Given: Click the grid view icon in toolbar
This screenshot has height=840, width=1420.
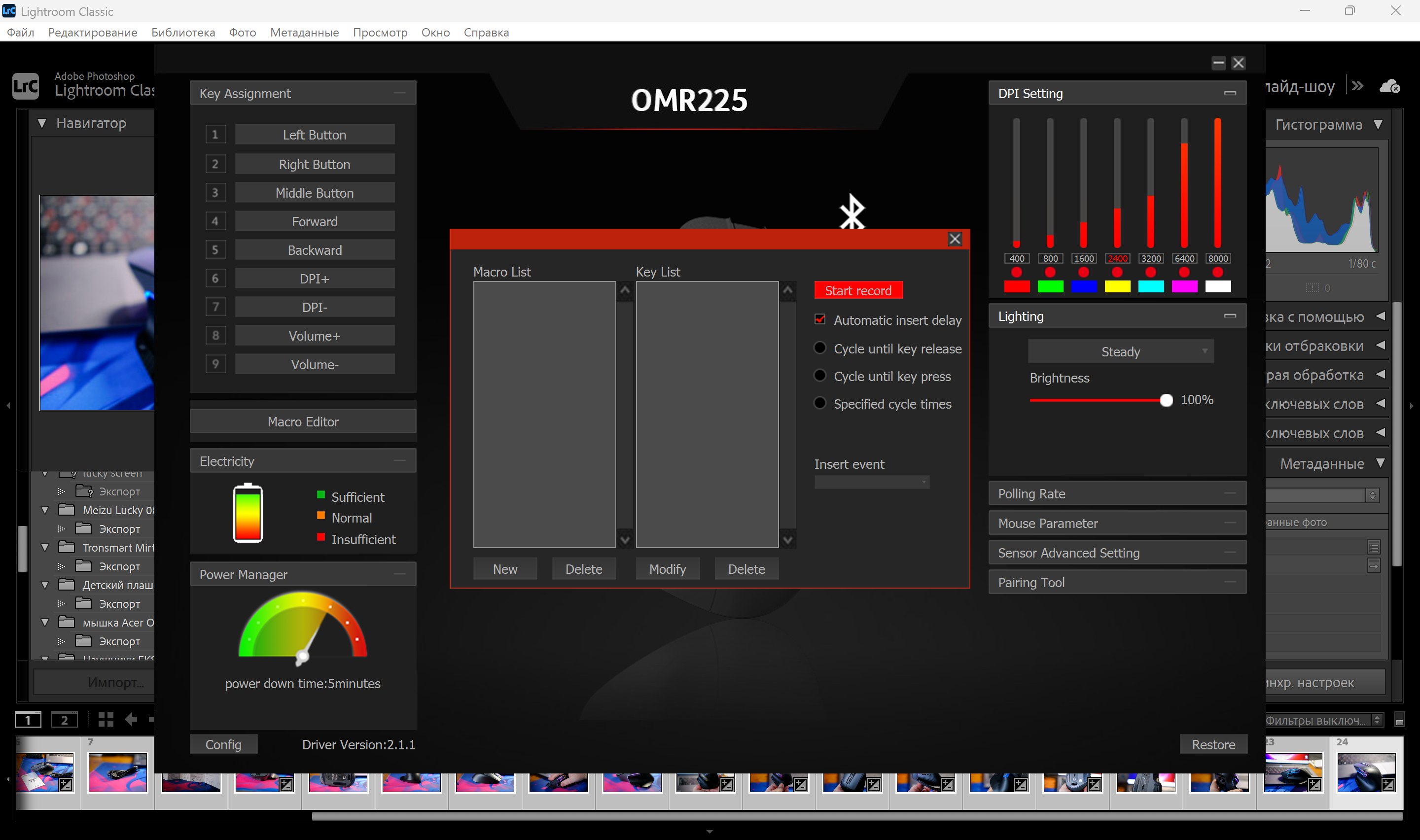Looking at the screenshot, I should 106,719.
